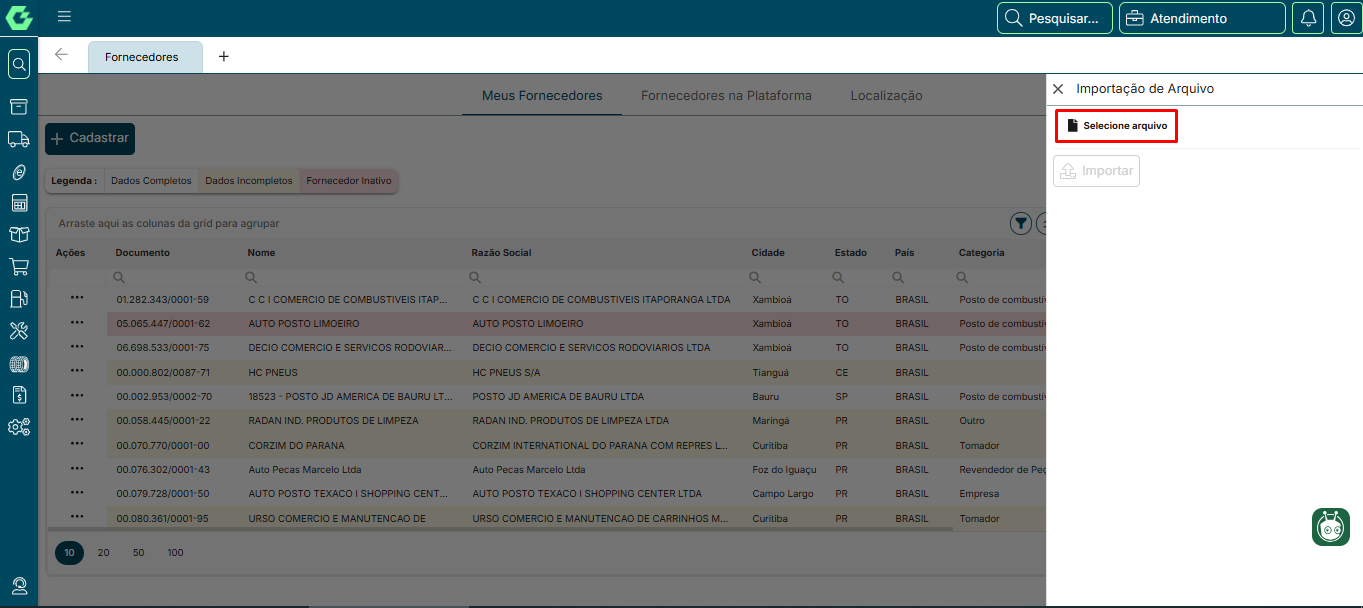The image size is (1363, 608).
Task: Switch to Localização tab
Action: [886, 96]
